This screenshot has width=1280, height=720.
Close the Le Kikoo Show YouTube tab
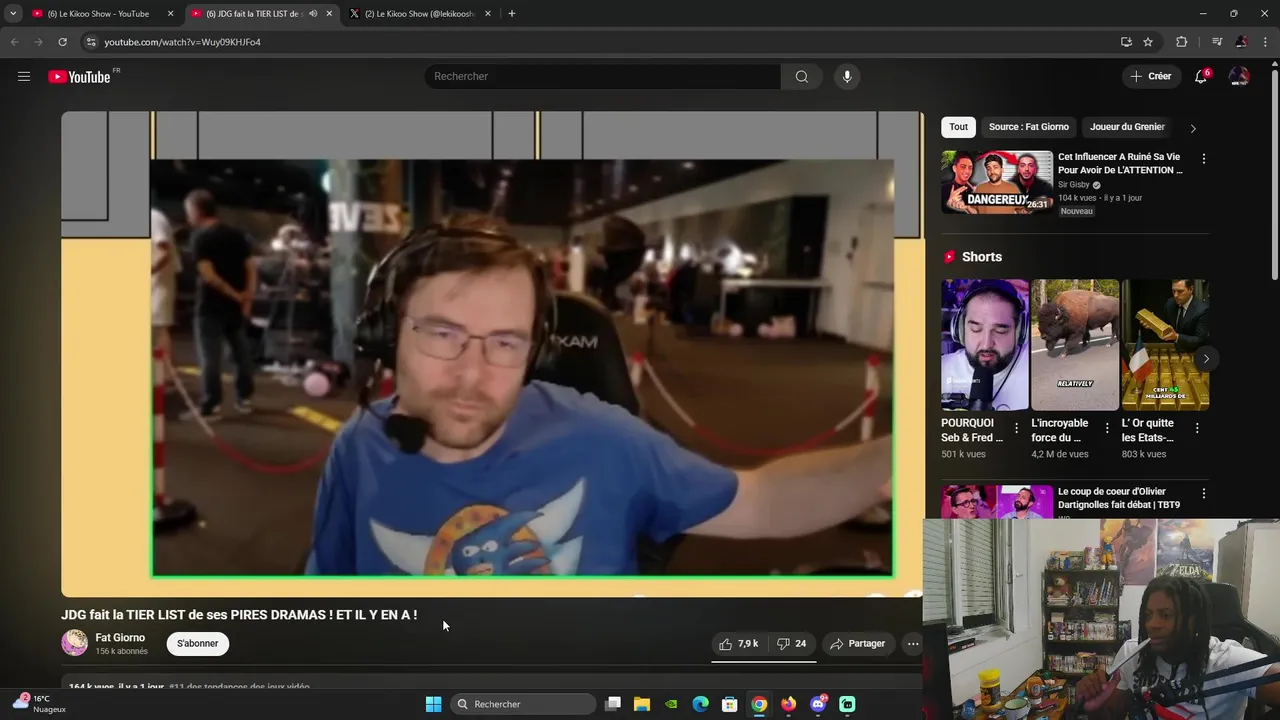170,14
